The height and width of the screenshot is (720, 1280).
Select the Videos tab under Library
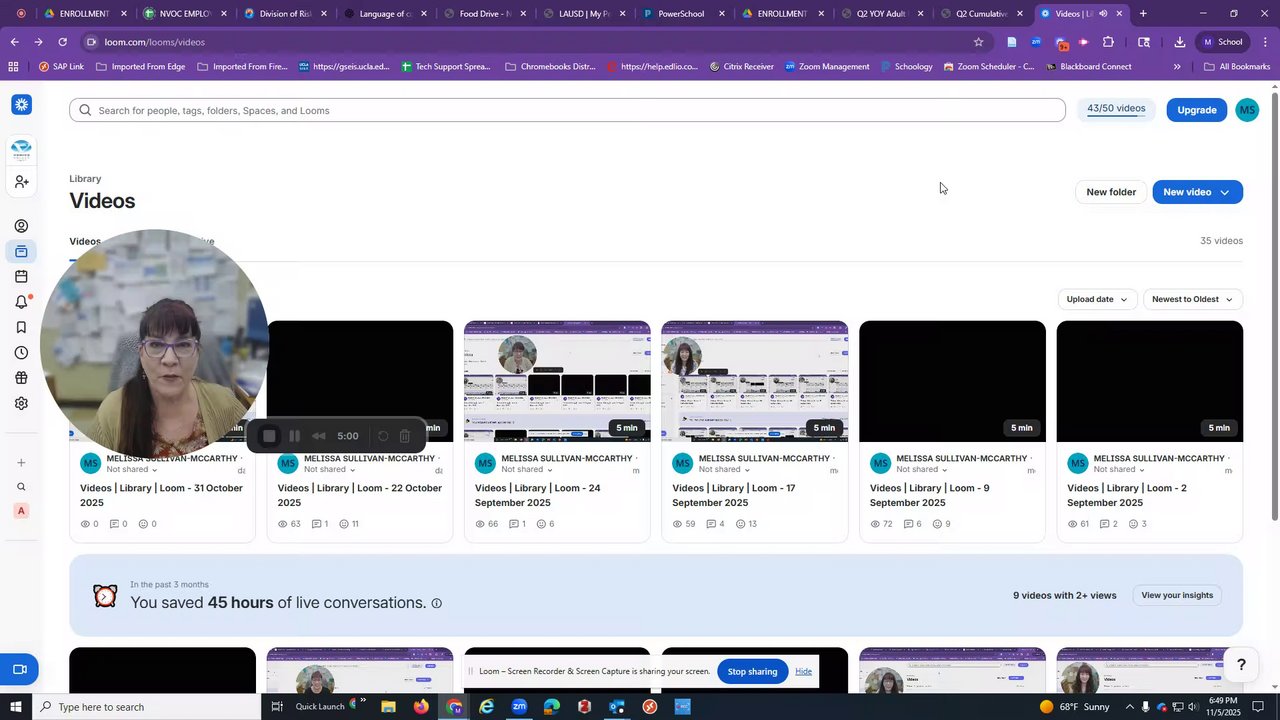click(85, 242)
